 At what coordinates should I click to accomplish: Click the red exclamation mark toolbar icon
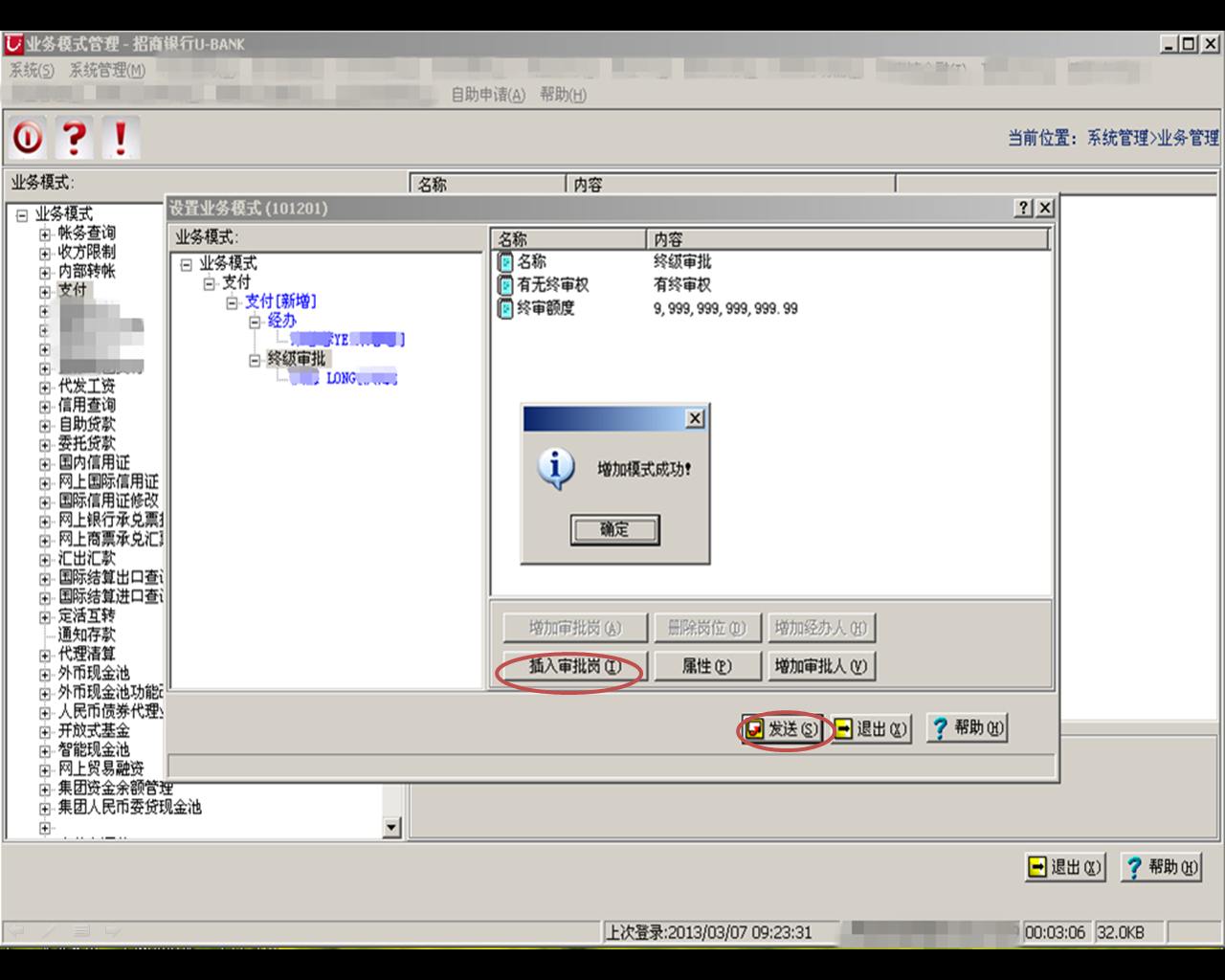tap(121, 138)
